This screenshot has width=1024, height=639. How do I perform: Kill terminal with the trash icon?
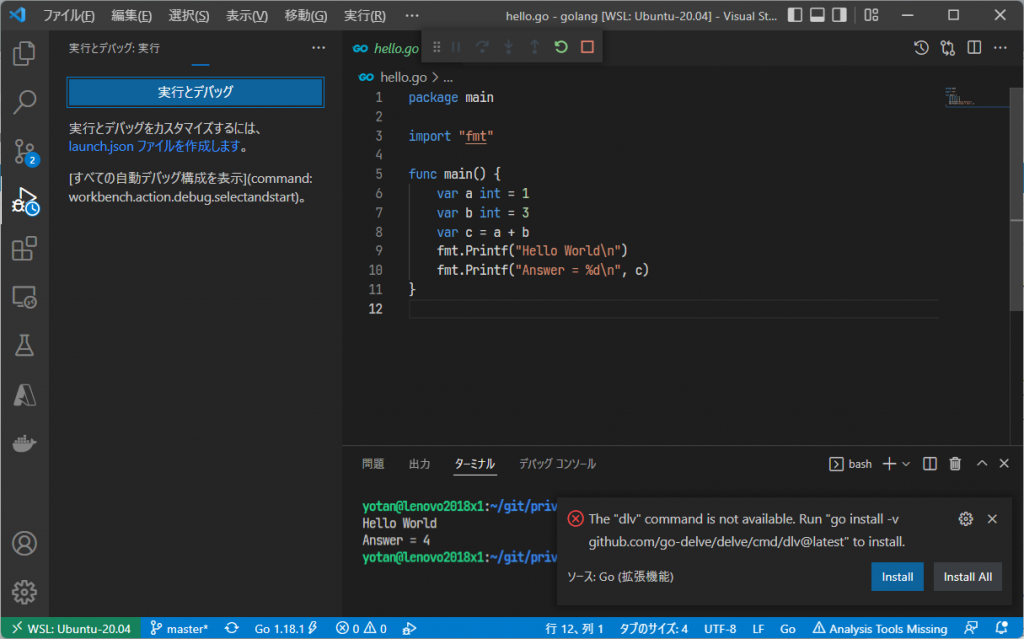955,464
